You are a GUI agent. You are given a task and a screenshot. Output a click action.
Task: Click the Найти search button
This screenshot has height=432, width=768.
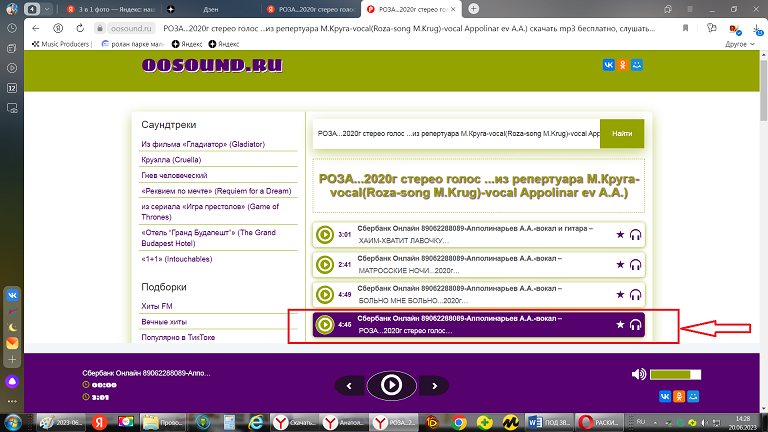(x=622, y=133)
